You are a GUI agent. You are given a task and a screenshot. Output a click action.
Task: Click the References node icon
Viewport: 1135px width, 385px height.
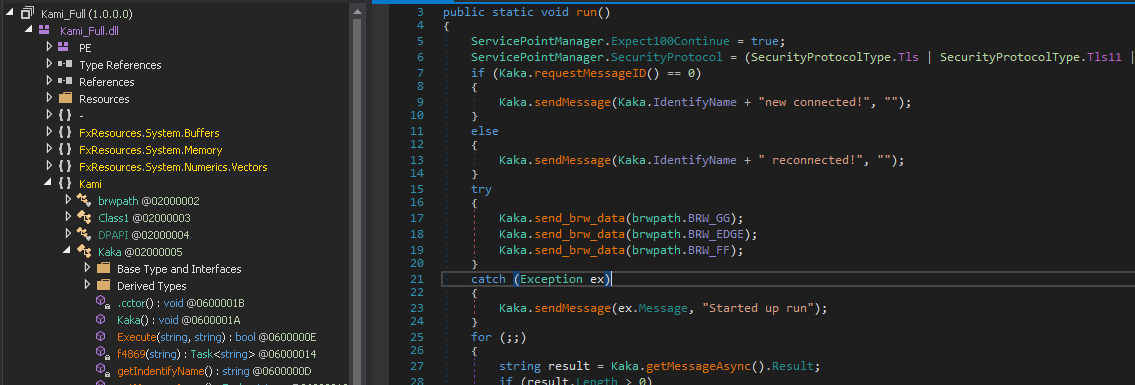[65, 81]
